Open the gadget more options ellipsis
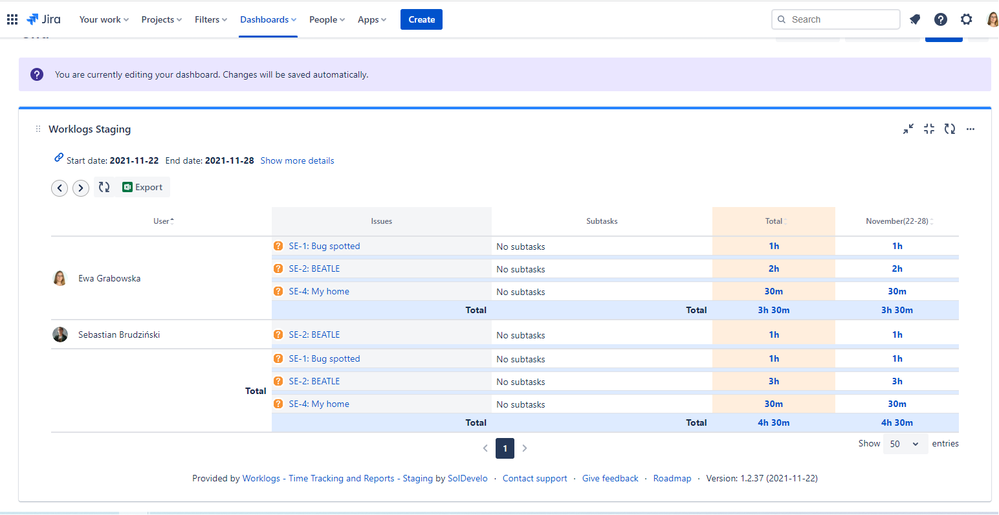999x515 pixels. point(970,129)
